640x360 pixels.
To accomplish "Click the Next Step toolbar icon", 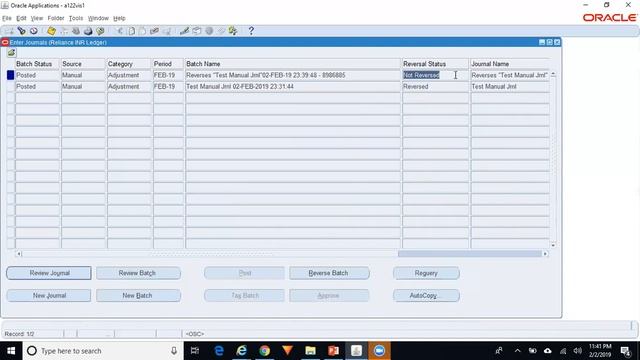I will coord(64,31).
